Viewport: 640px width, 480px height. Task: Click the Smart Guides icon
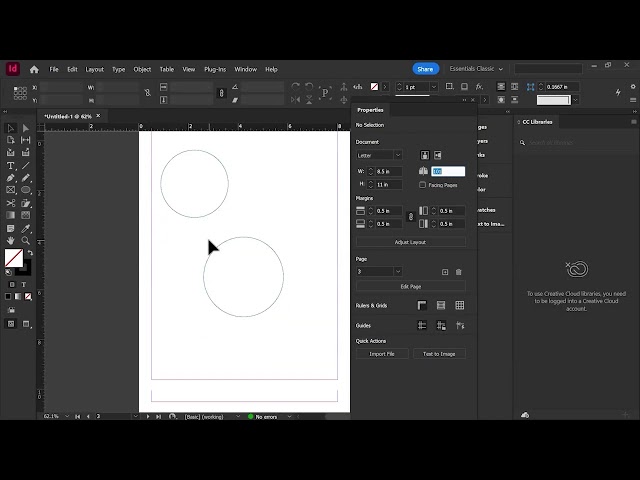pyautogui.click(x=460, y=325)
